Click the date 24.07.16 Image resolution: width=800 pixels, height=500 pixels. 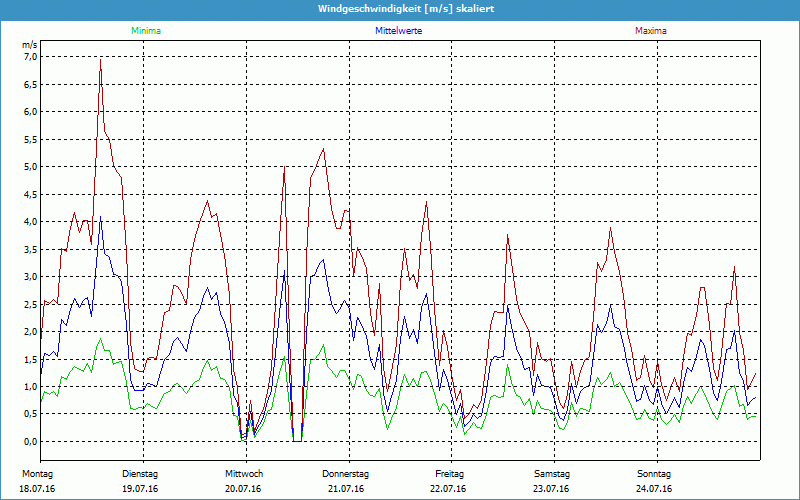pyautogui.click(x=654, y=489)
